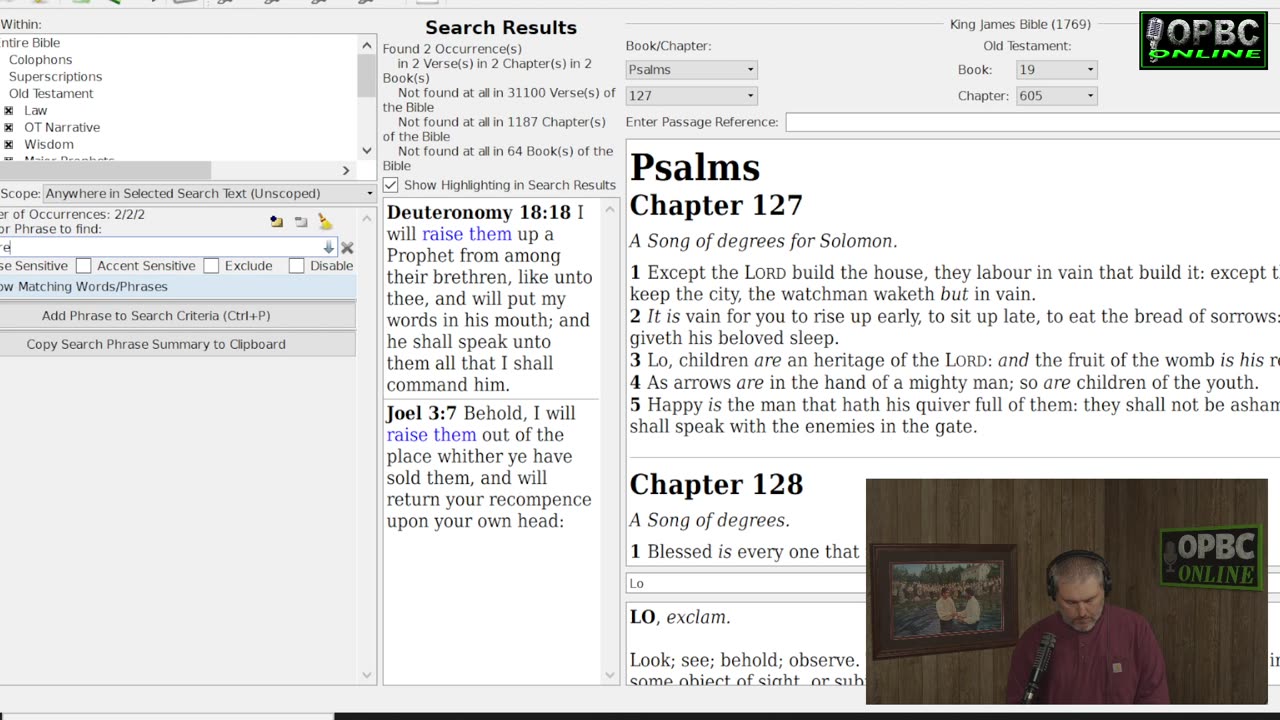
Task: Click Found 2 Occurrence(s) summary text
Action: (x=452, y=49)
